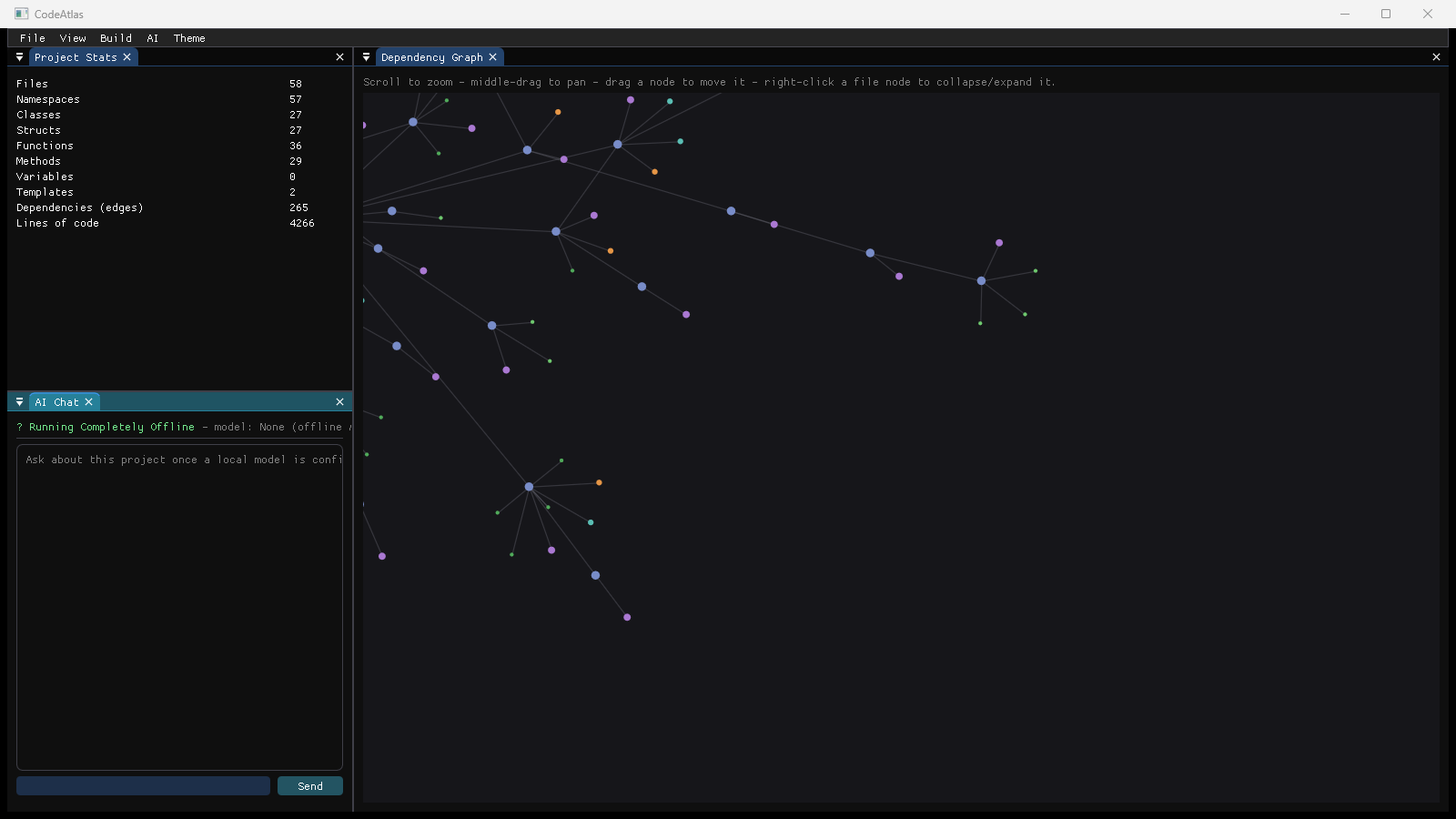Select the purple node above the rightmost hub

999,243
